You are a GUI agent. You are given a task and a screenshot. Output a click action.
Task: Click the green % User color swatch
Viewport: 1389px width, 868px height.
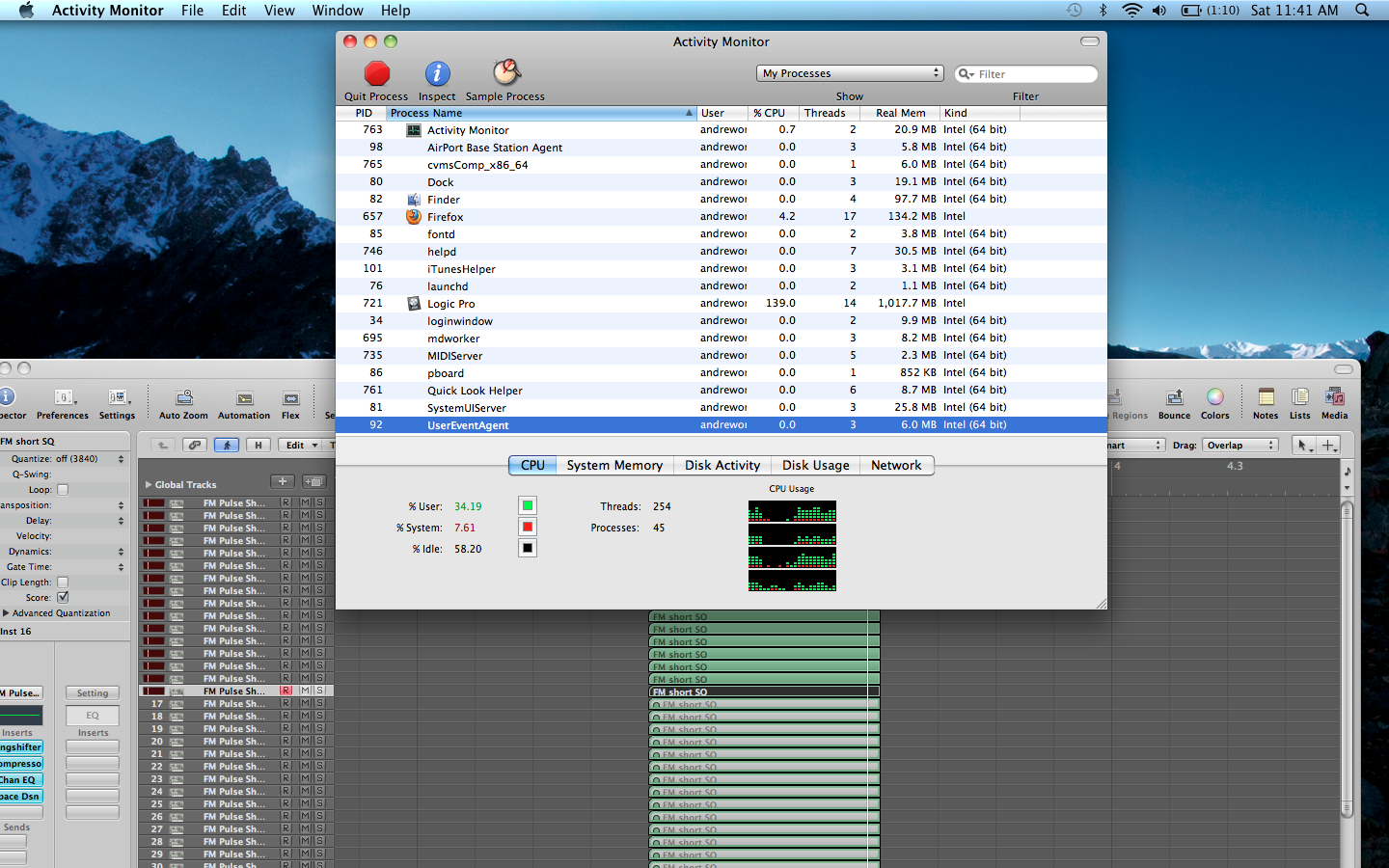(528, 505)
